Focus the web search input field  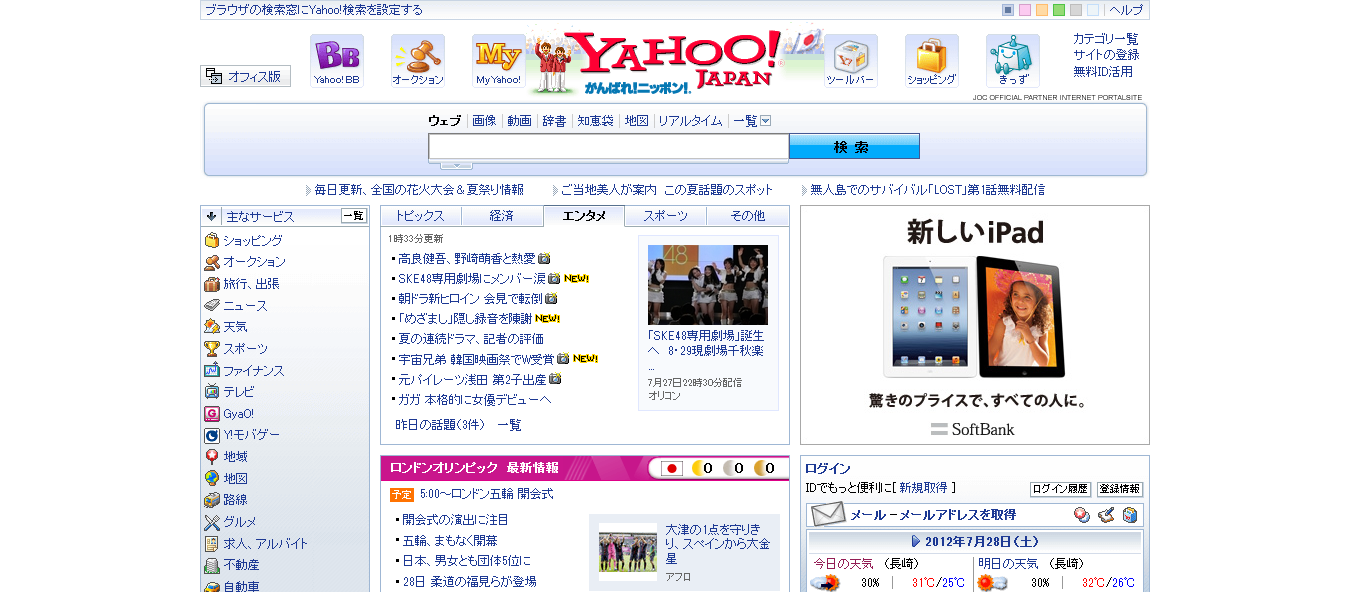click(609, 147)
